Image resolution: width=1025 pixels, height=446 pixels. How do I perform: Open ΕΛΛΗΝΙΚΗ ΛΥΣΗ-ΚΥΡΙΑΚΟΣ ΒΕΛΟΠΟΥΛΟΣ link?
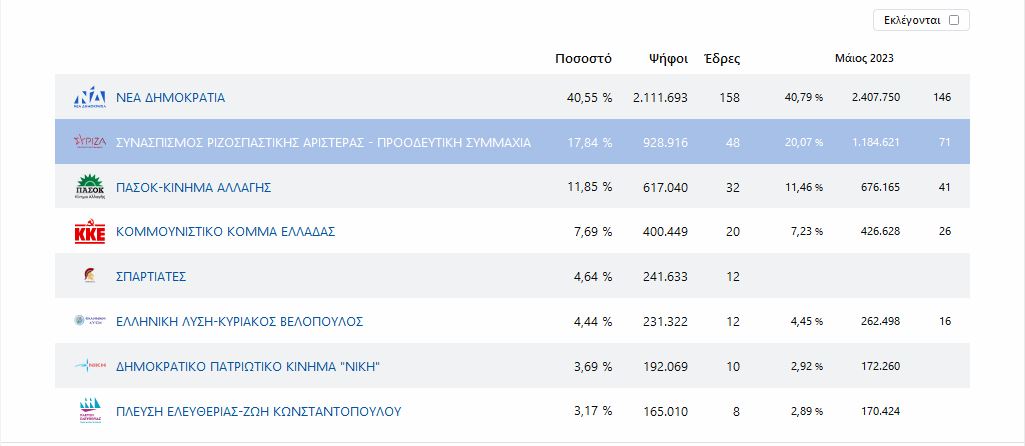(240, 322)
